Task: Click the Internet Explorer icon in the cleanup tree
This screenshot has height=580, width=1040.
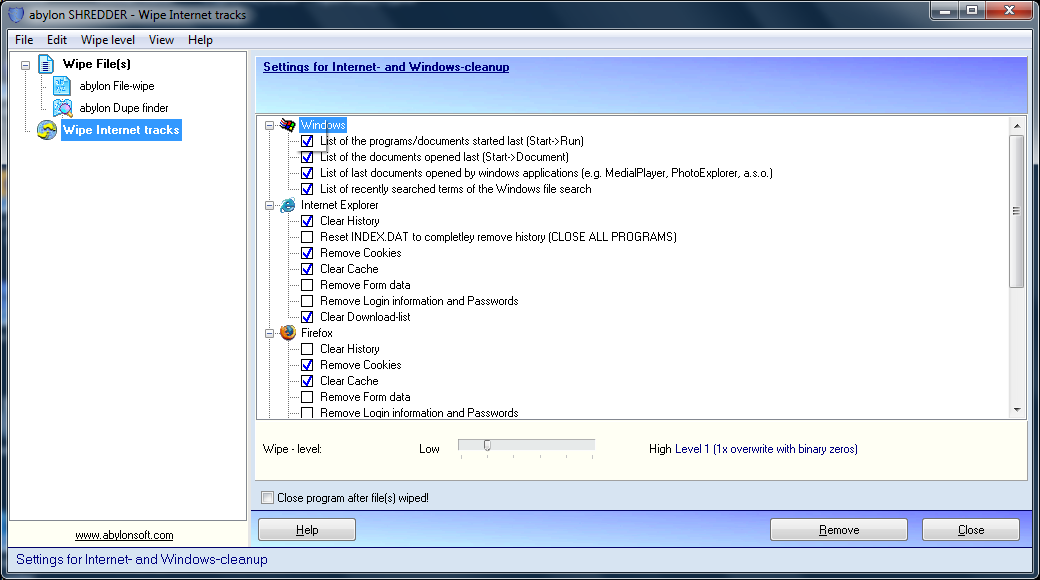Action: pyautogui.click(x=287, y=205)
